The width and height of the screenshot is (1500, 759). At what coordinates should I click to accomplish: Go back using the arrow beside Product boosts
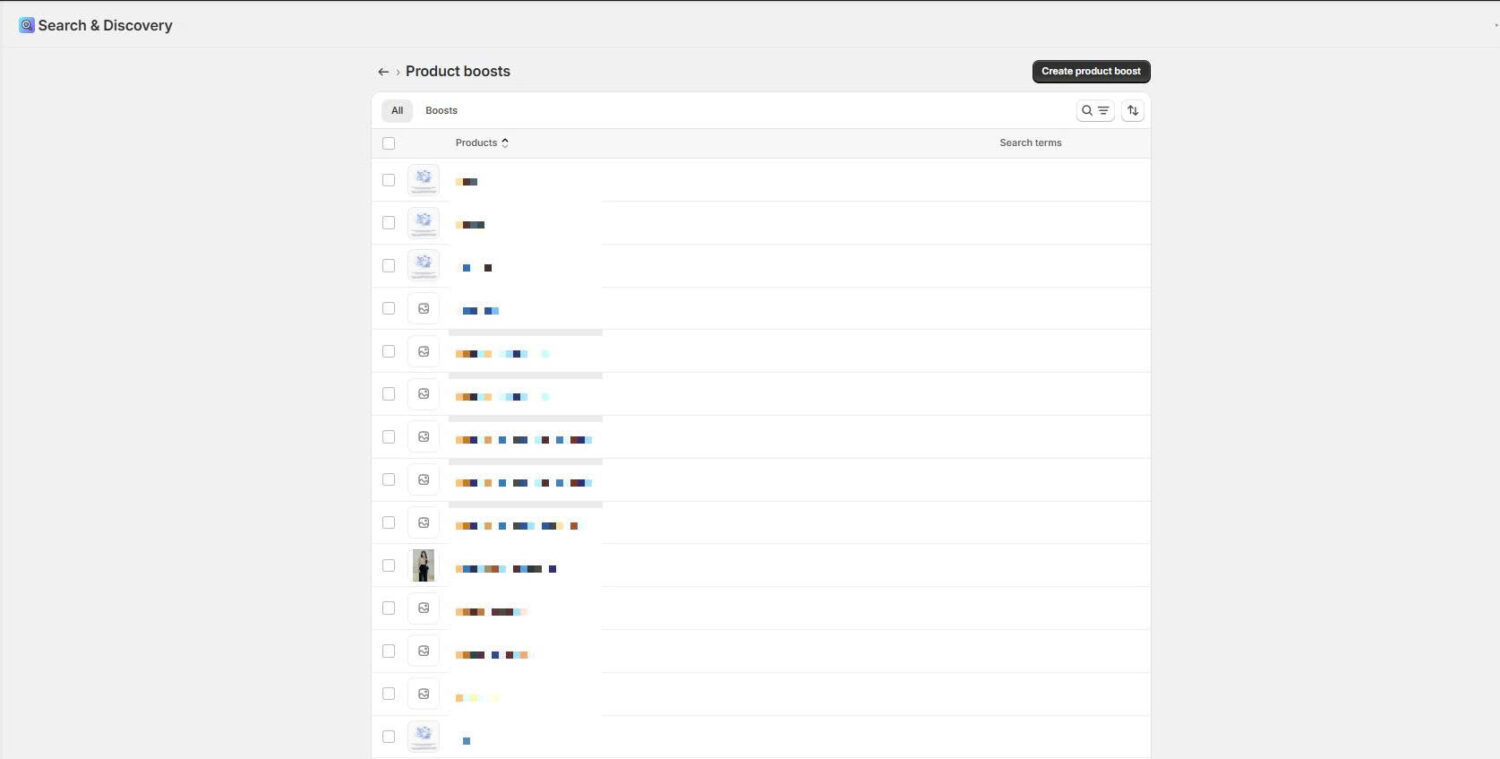(383, 71)
